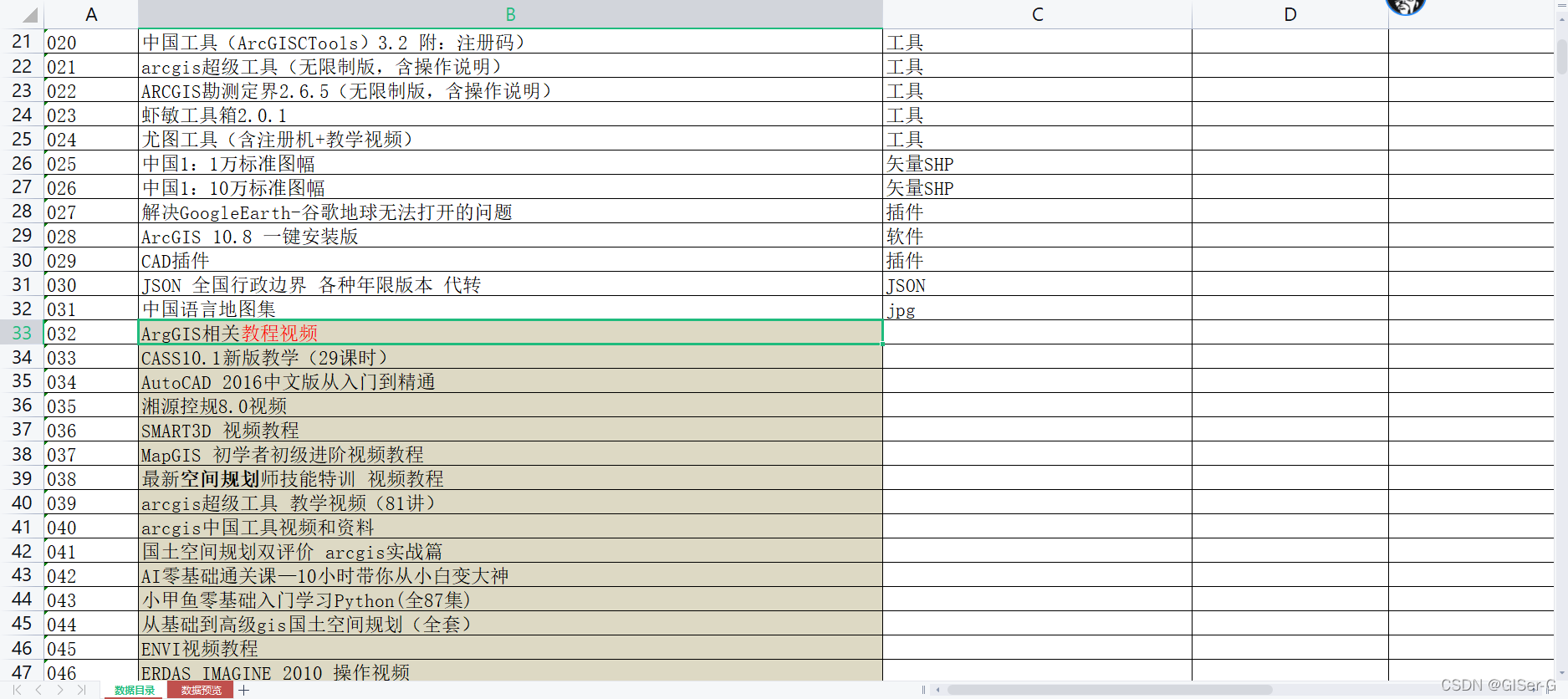Select cell ARCGIS勘测定界2.6.5
This screenshot has height=699, width=1568.
510,90
